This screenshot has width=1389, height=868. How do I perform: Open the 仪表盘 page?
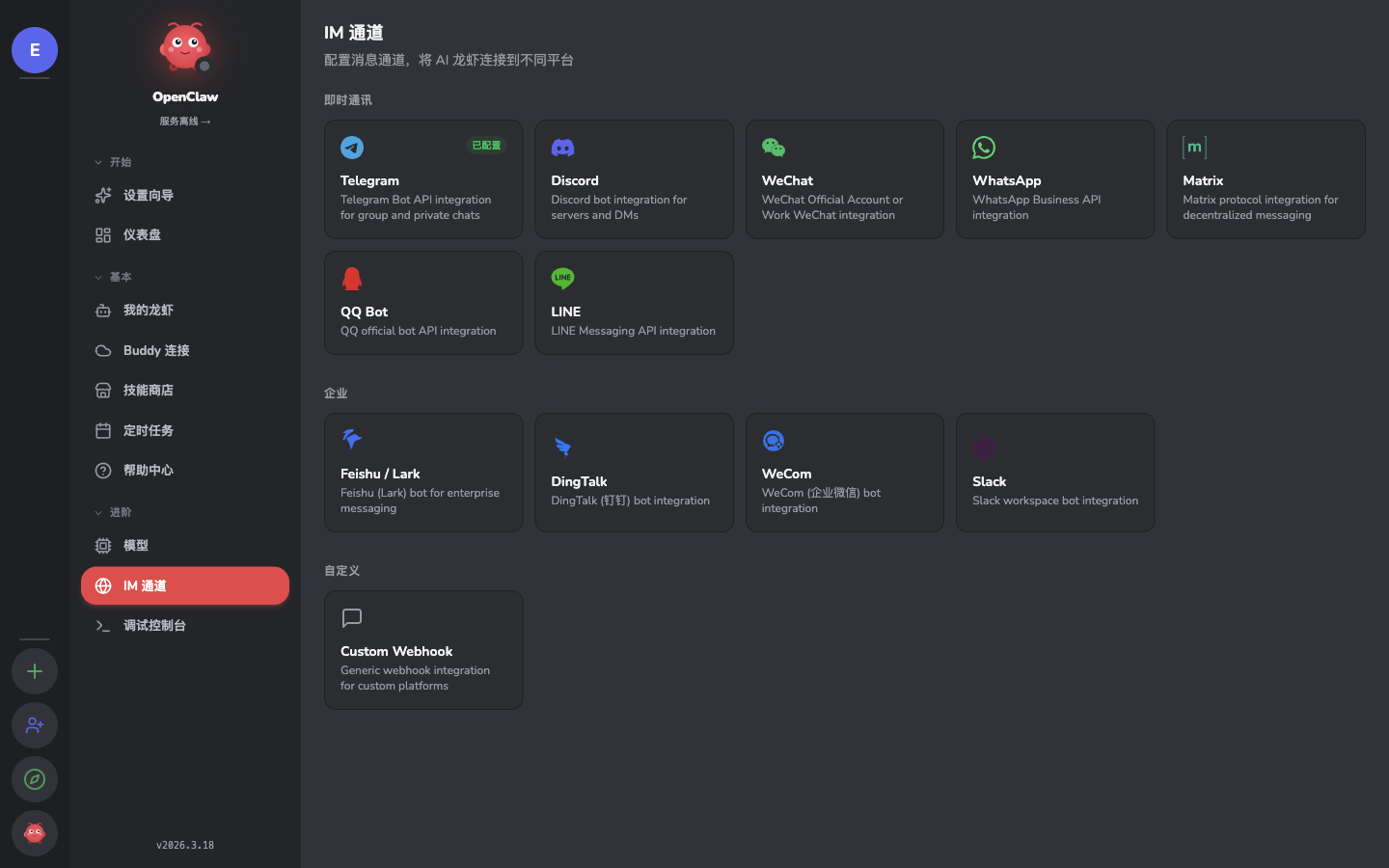pos(145,234)
